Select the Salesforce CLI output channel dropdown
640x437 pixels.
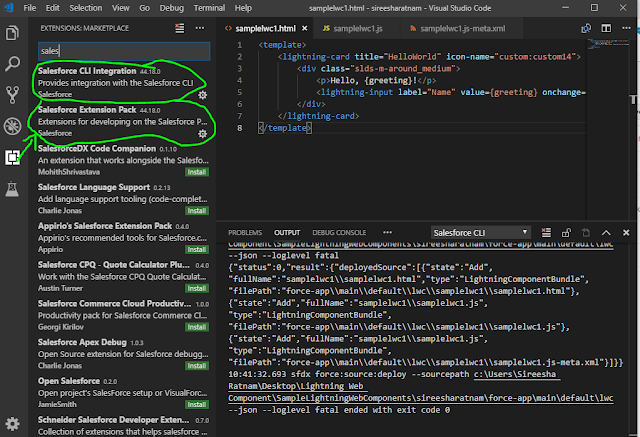pyautogui.click(x=481, y=233)
